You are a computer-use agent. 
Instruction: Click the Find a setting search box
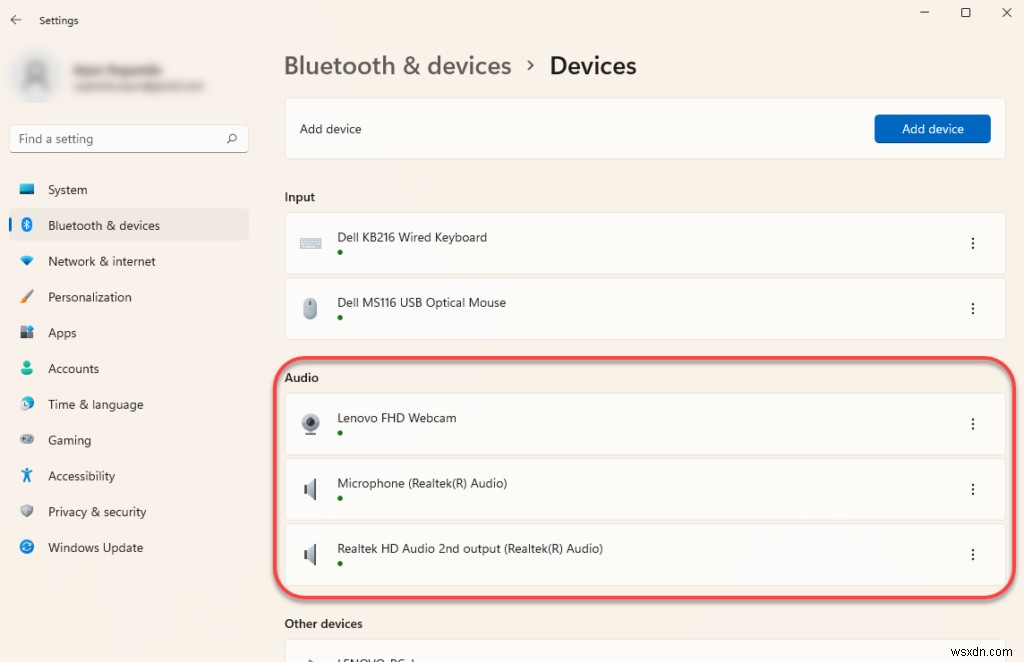(128, 138)
